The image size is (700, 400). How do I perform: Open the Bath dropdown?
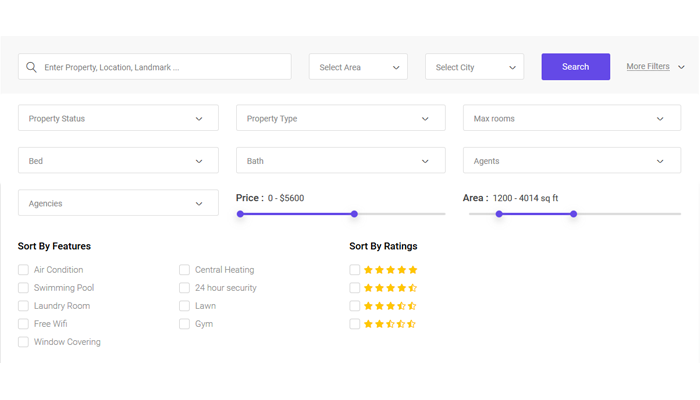pyautogui.click(x=341, y=161)
